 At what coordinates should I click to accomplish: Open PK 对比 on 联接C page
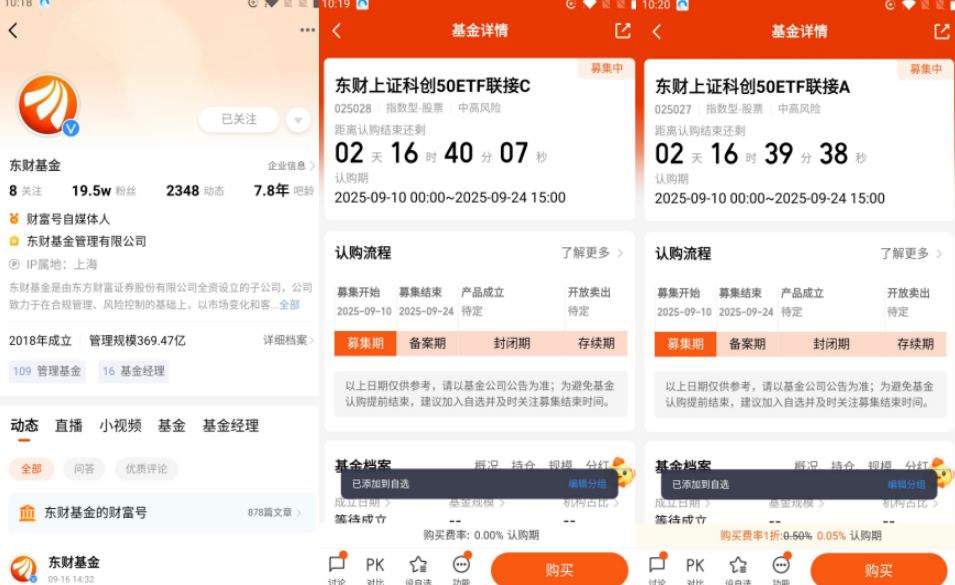click(x=375, y=569)
